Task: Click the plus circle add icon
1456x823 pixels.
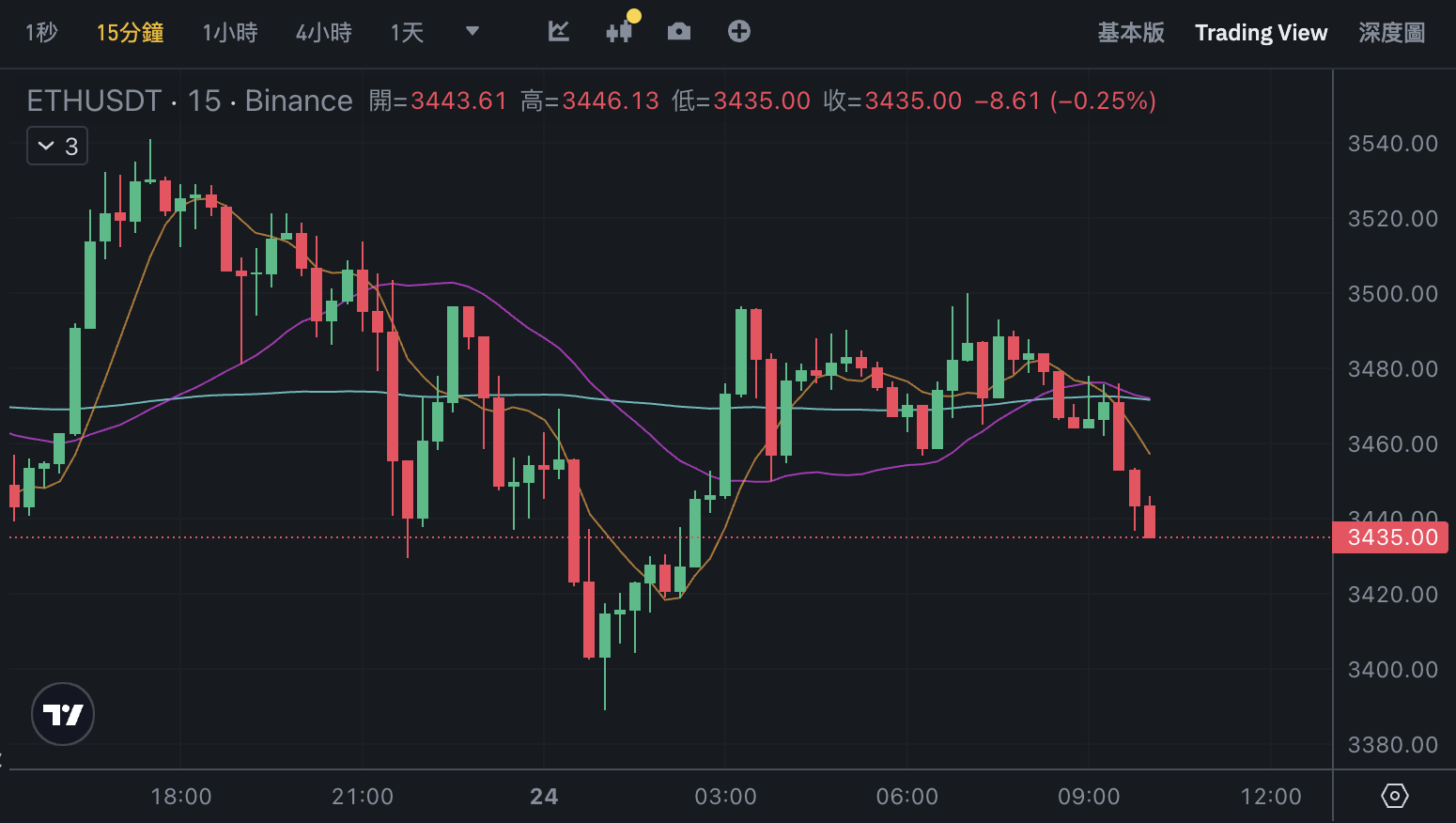Action: tap(739, 32)
